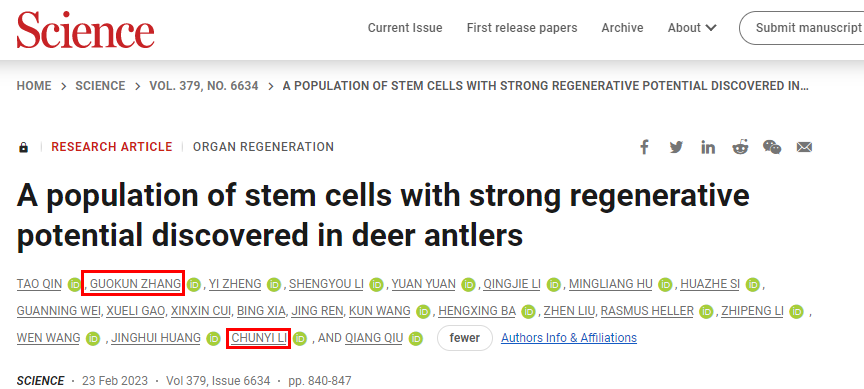The image size is (864, 389).
Task: Click Submit manuscript button
Action: pos(804,28)
